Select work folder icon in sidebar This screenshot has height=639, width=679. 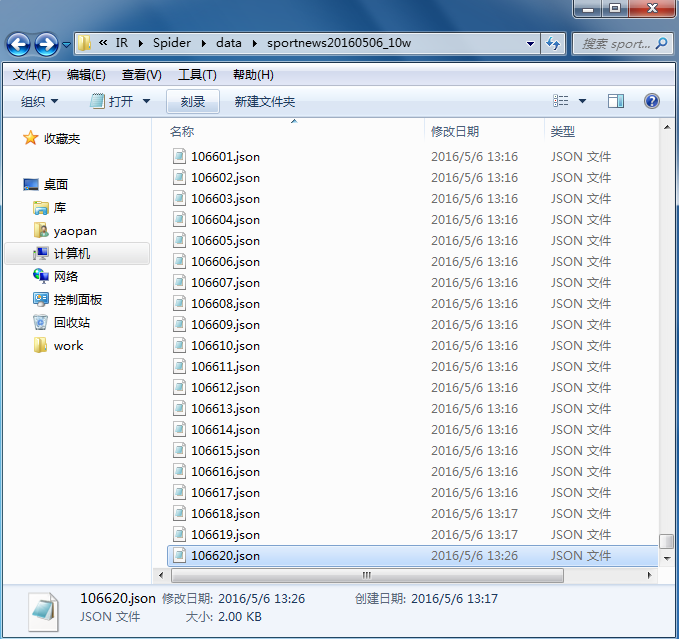point(40,345)
